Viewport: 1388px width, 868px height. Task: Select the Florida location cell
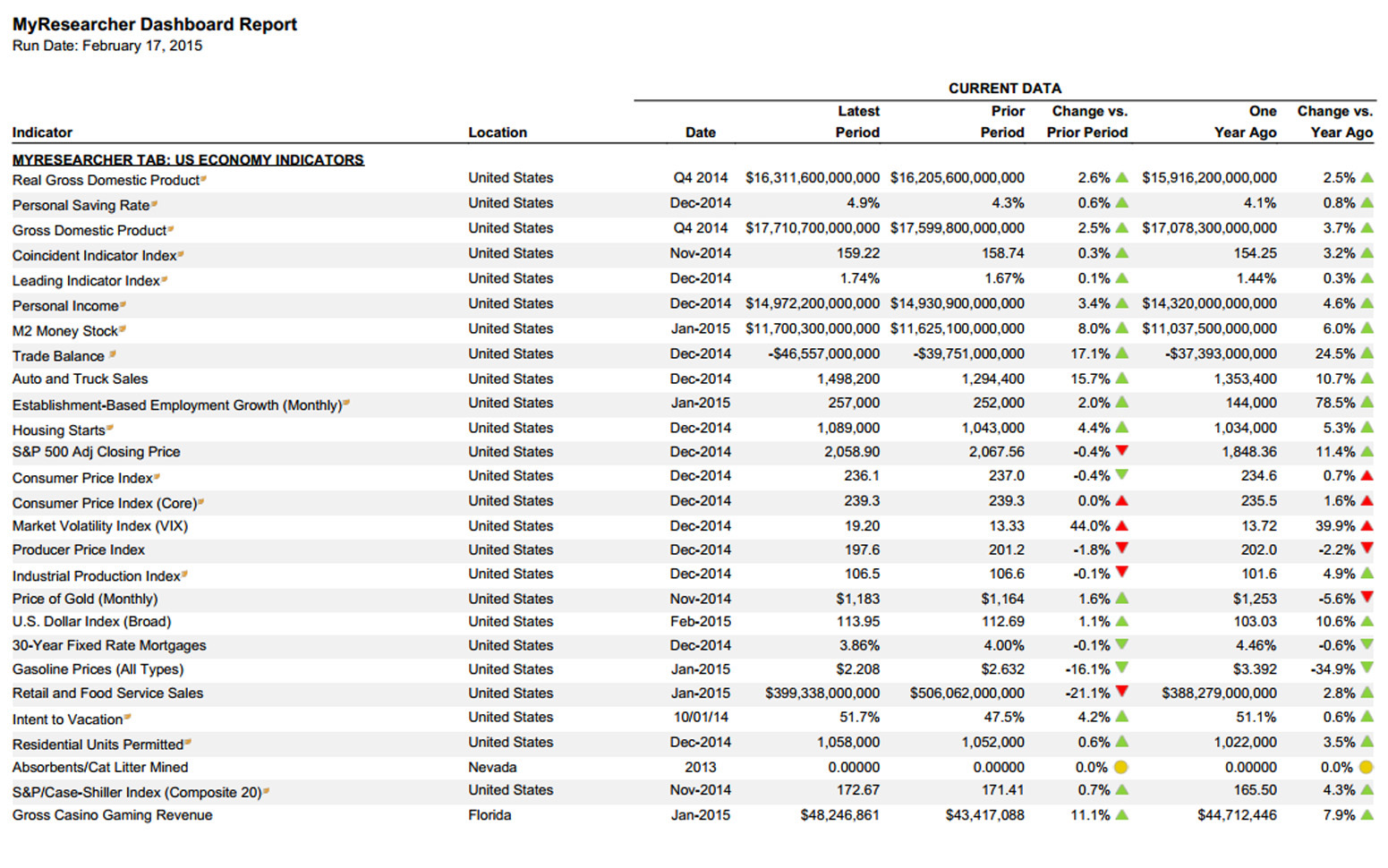coord(490,815)
